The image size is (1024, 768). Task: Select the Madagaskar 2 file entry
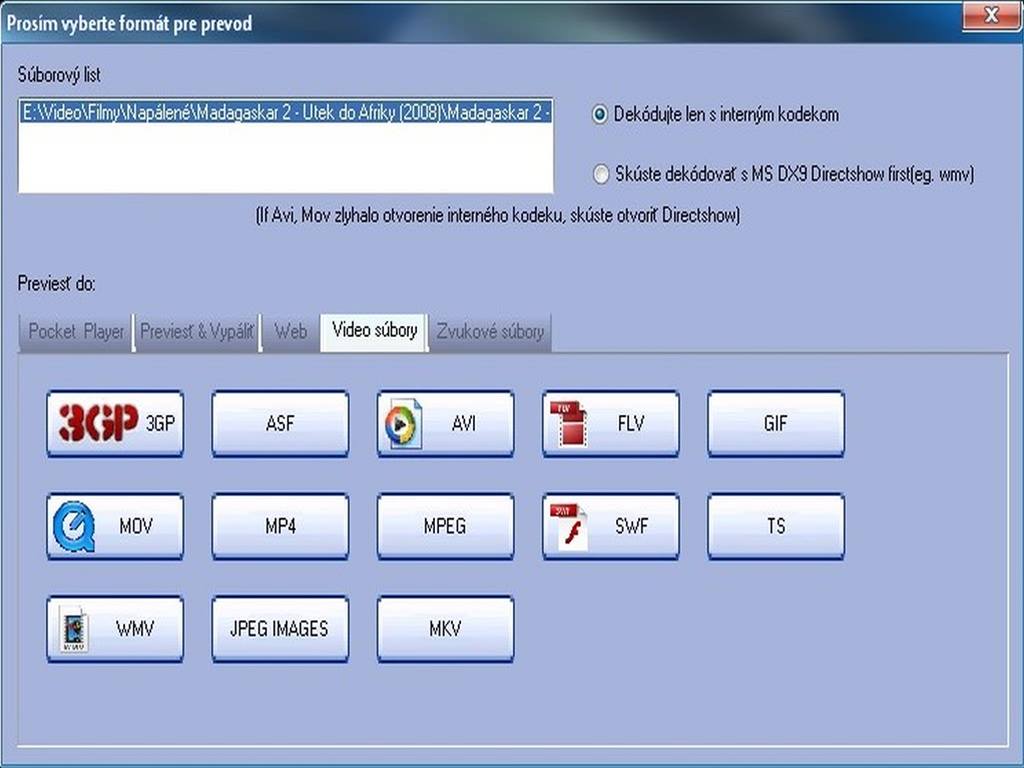286,113
